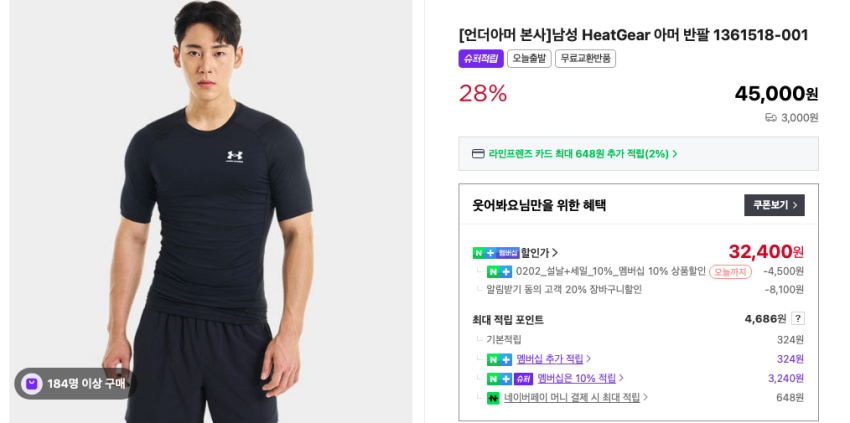Screen dimensions: 850x423
Task: Click the product photo of the black shirt
Action: coord(210,212)
